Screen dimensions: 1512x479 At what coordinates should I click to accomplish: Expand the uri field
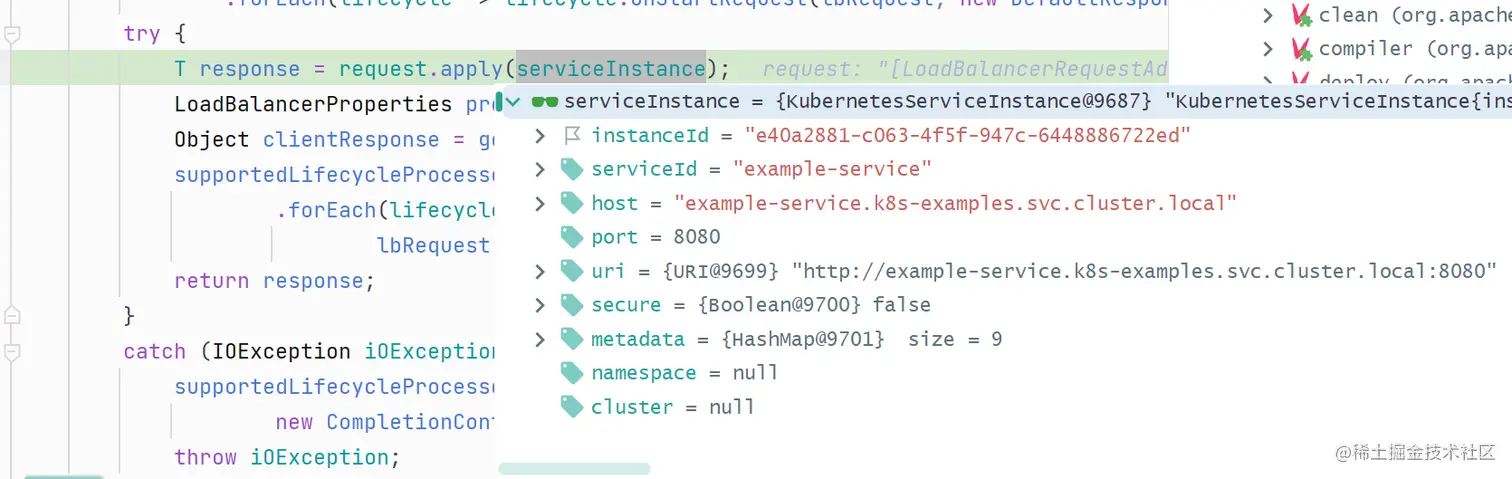coord(541,271)
